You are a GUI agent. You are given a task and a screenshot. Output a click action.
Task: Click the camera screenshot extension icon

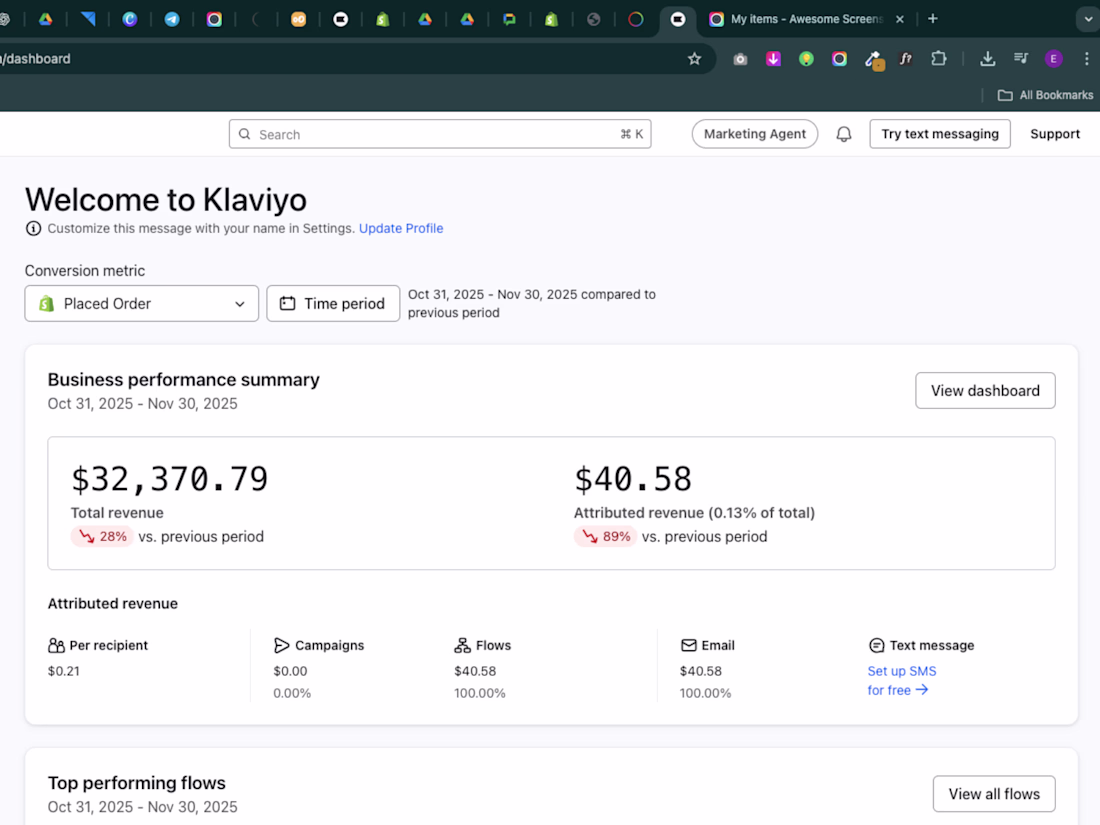(740, 59)
